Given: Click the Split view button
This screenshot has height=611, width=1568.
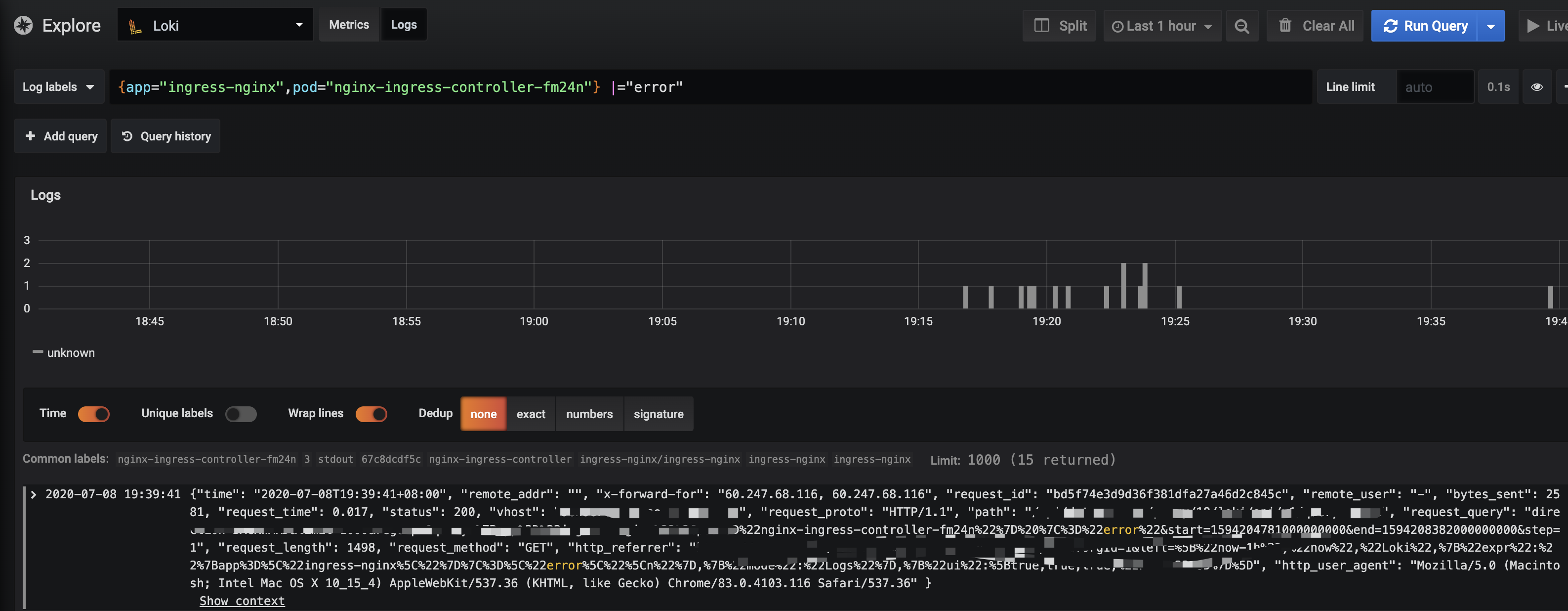Looking at the screenshot, I should [x=1059, y=26].
